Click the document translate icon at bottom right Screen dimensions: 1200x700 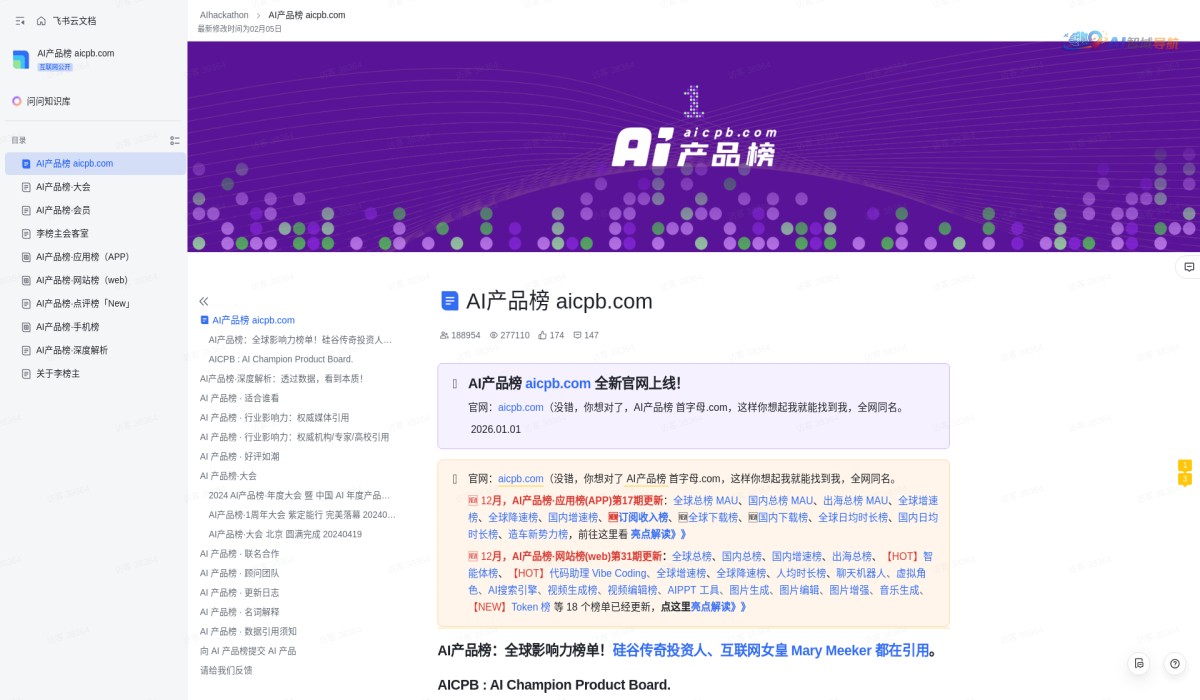[1139, 663]
